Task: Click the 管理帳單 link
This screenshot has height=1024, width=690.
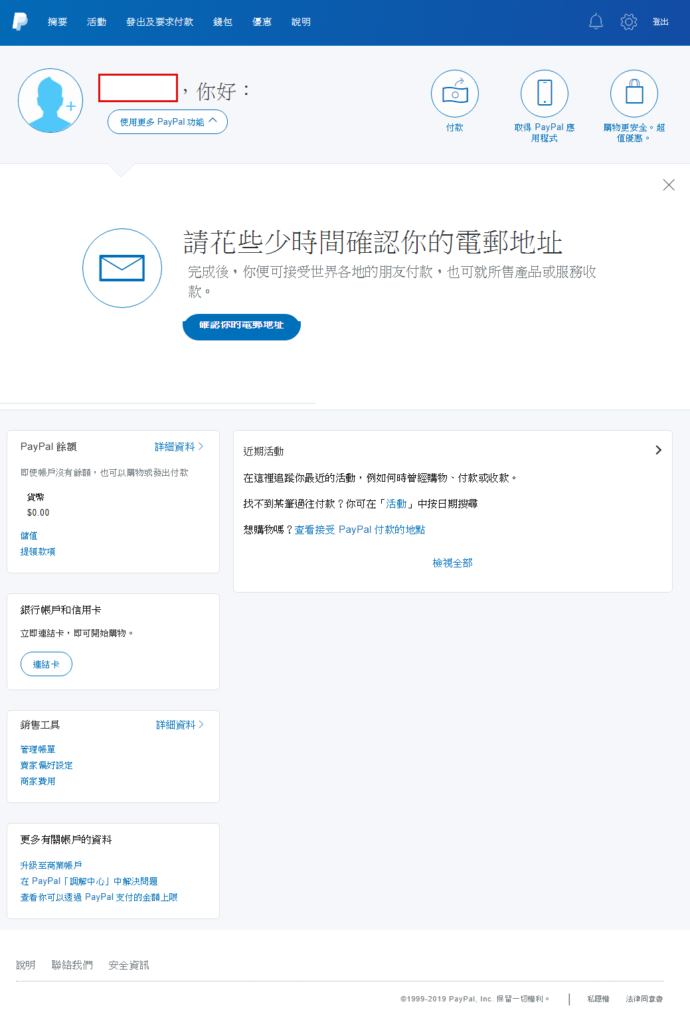Action: pyautogui.click(x=38, y=749)
